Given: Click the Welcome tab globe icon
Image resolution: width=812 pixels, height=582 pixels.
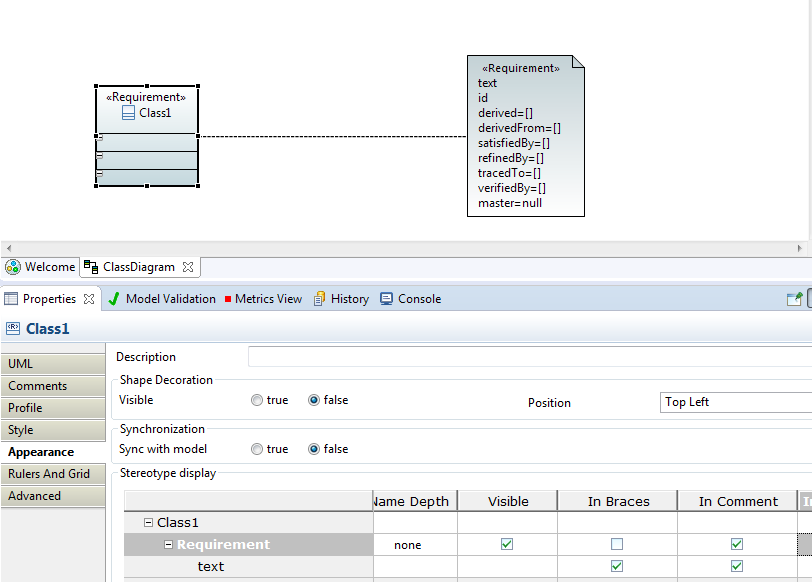Looking at the screenshot, I should pos(13,267).
